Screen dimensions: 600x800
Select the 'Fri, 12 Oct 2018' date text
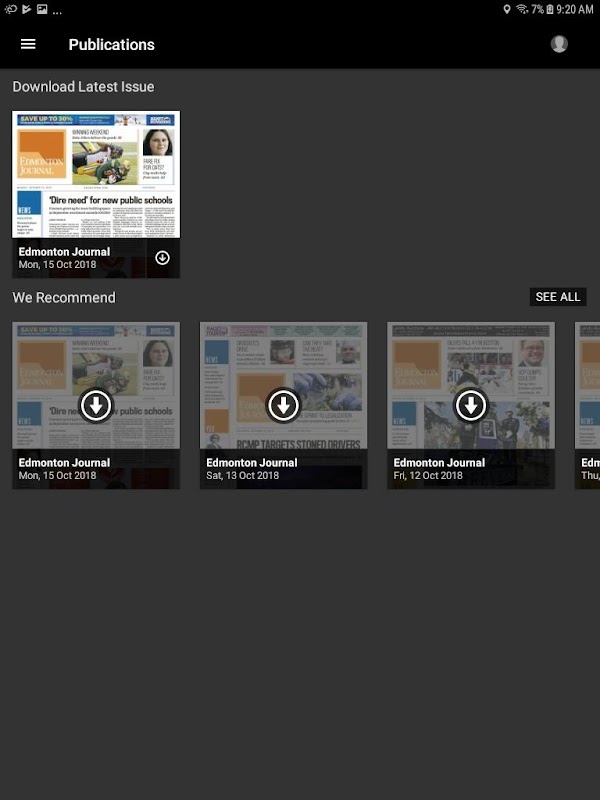[428, 476]
